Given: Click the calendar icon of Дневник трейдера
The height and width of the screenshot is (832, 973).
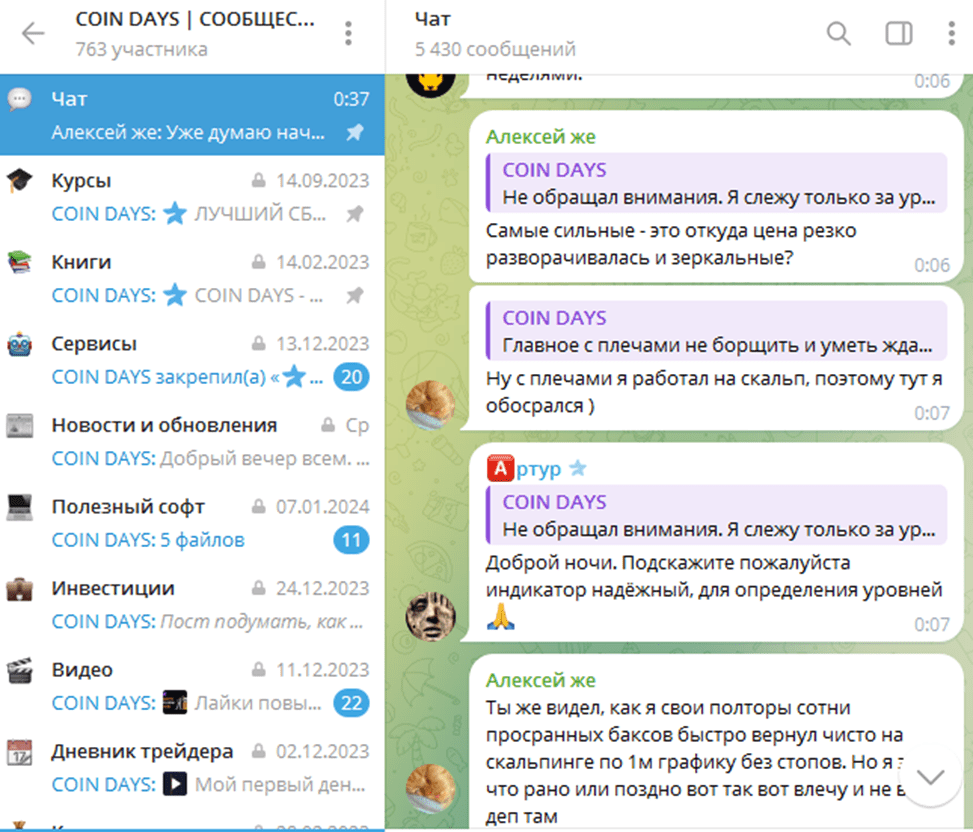Looking at the screenshot, I should (x=19, y=752).
